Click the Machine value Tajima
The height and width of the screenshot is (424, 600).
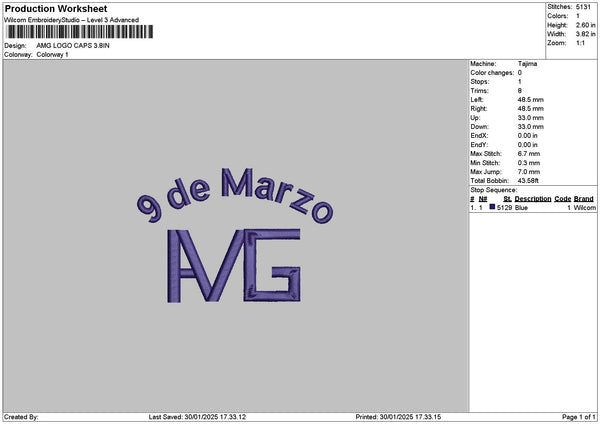pos(527,64)
